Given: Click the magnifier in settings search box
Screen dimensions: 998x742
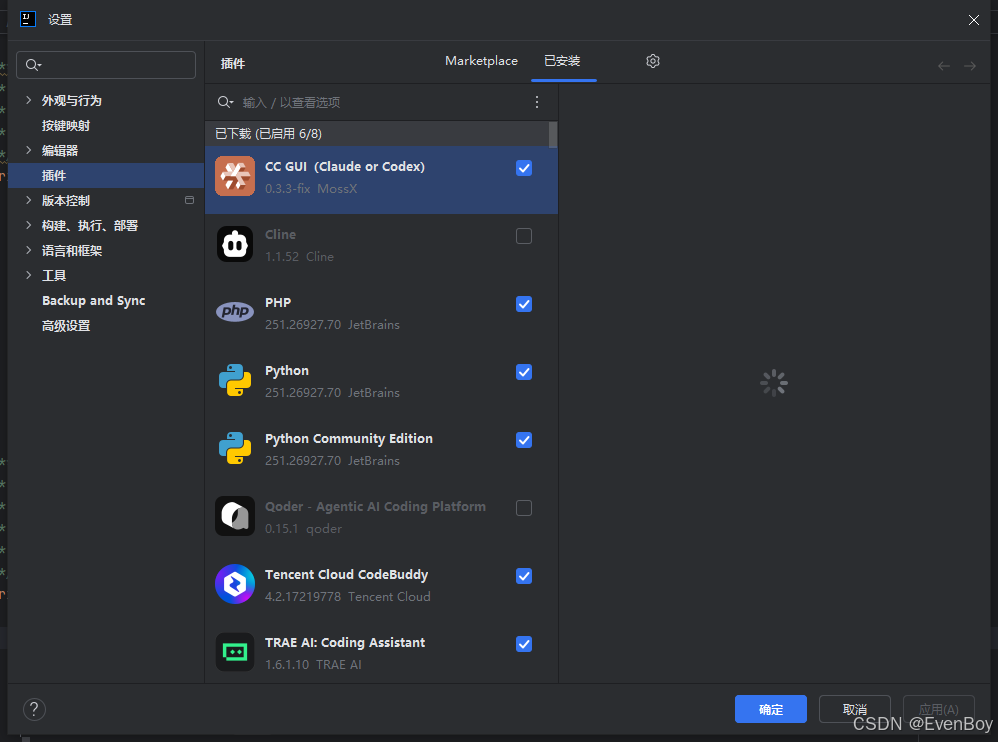Looking at the screenshot, I should [32, 65].
